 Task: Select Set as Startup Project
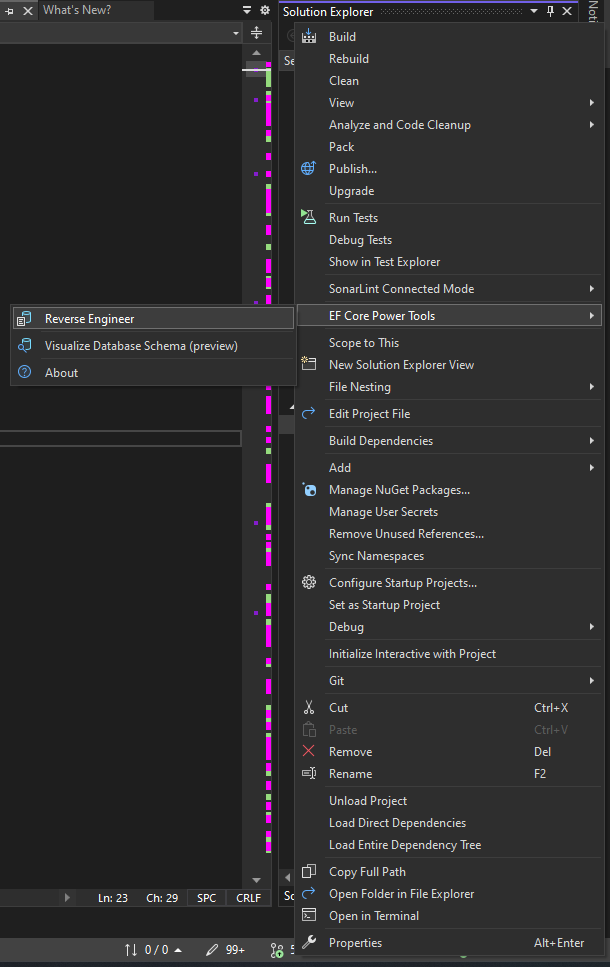pyautogui.click(x=384, y=605)
